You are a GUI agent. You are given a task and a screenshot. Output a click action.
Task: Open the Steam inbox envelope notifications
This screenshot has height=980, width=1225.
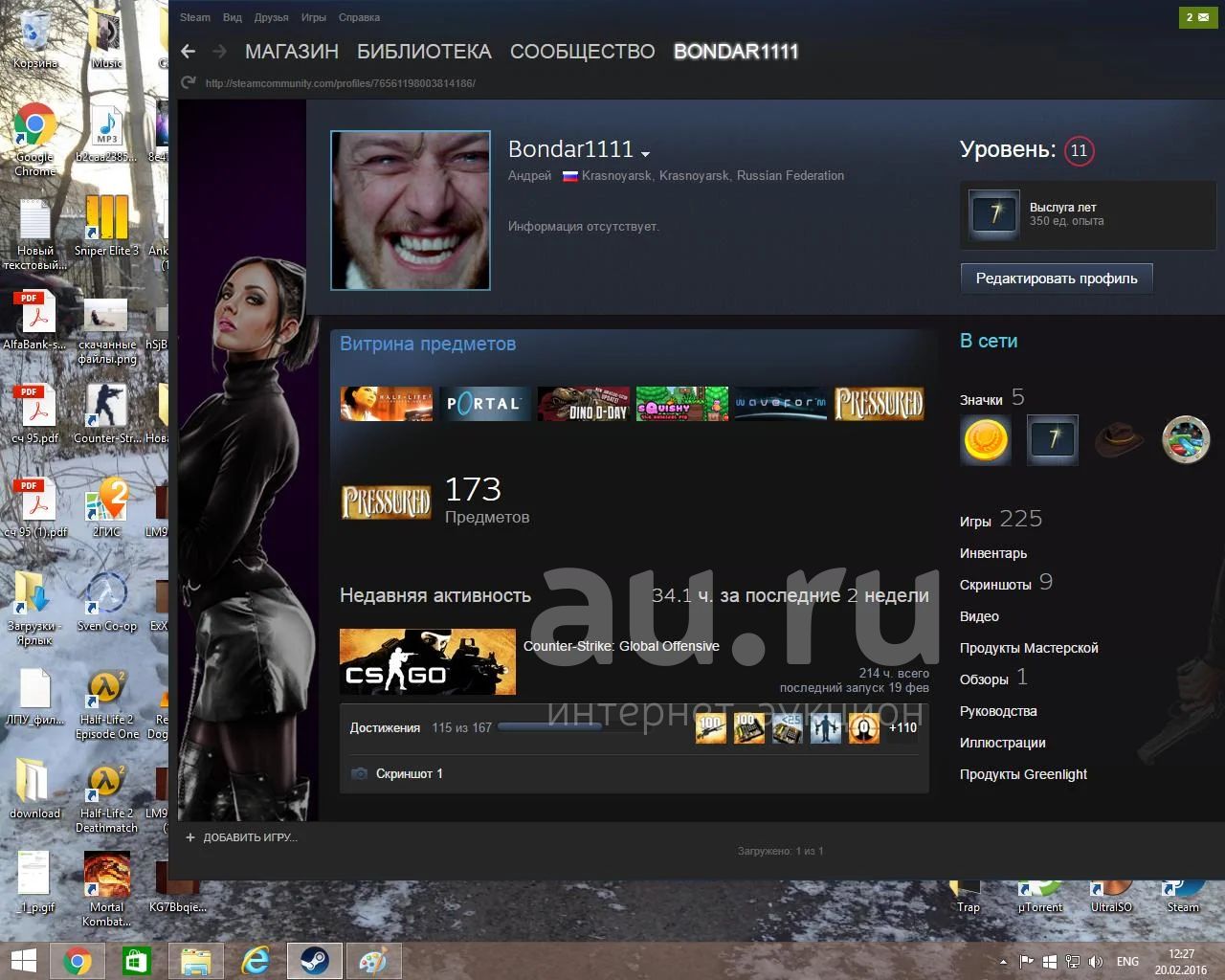point(1198,17)
